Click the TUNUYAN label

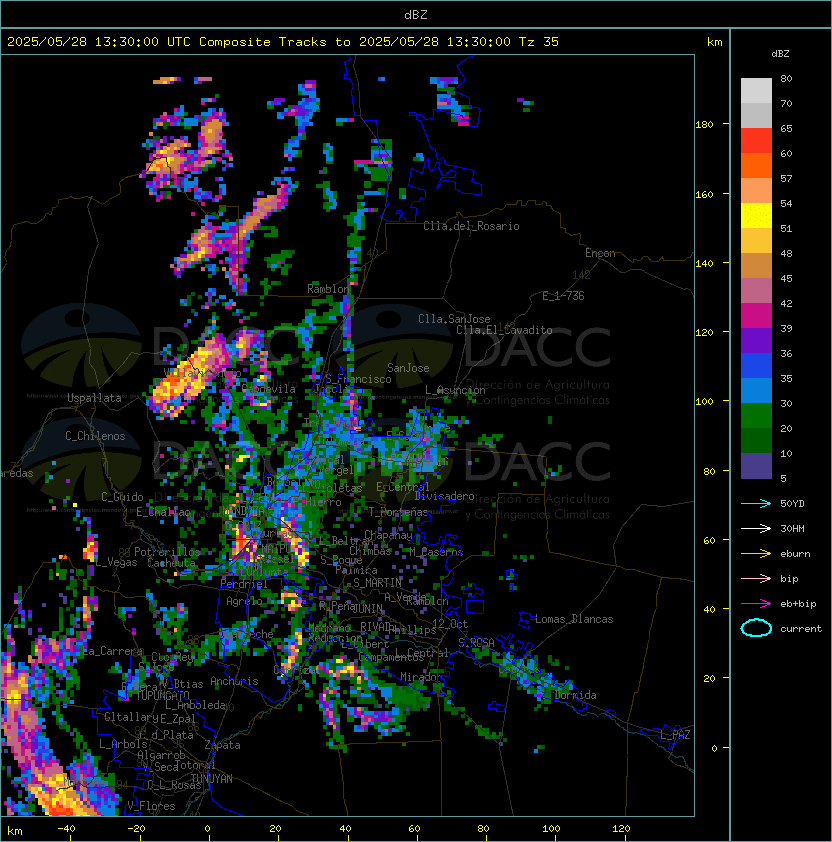tap(212, 779)
